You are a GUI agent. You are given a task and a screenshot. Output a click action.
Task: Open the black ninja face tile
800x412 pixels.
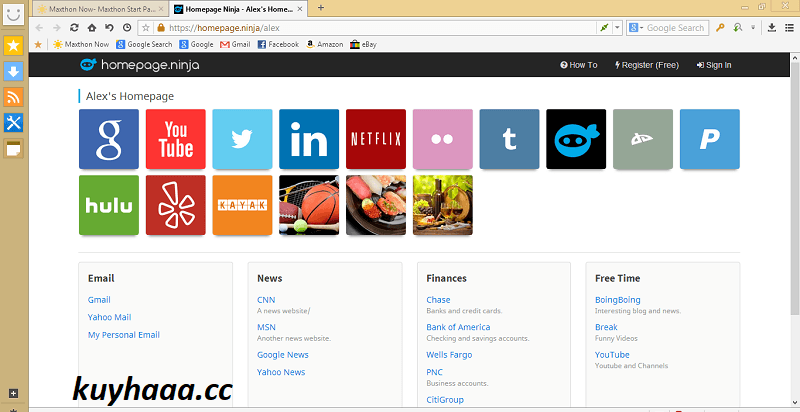pyautogui.click(x=576, y=139)
